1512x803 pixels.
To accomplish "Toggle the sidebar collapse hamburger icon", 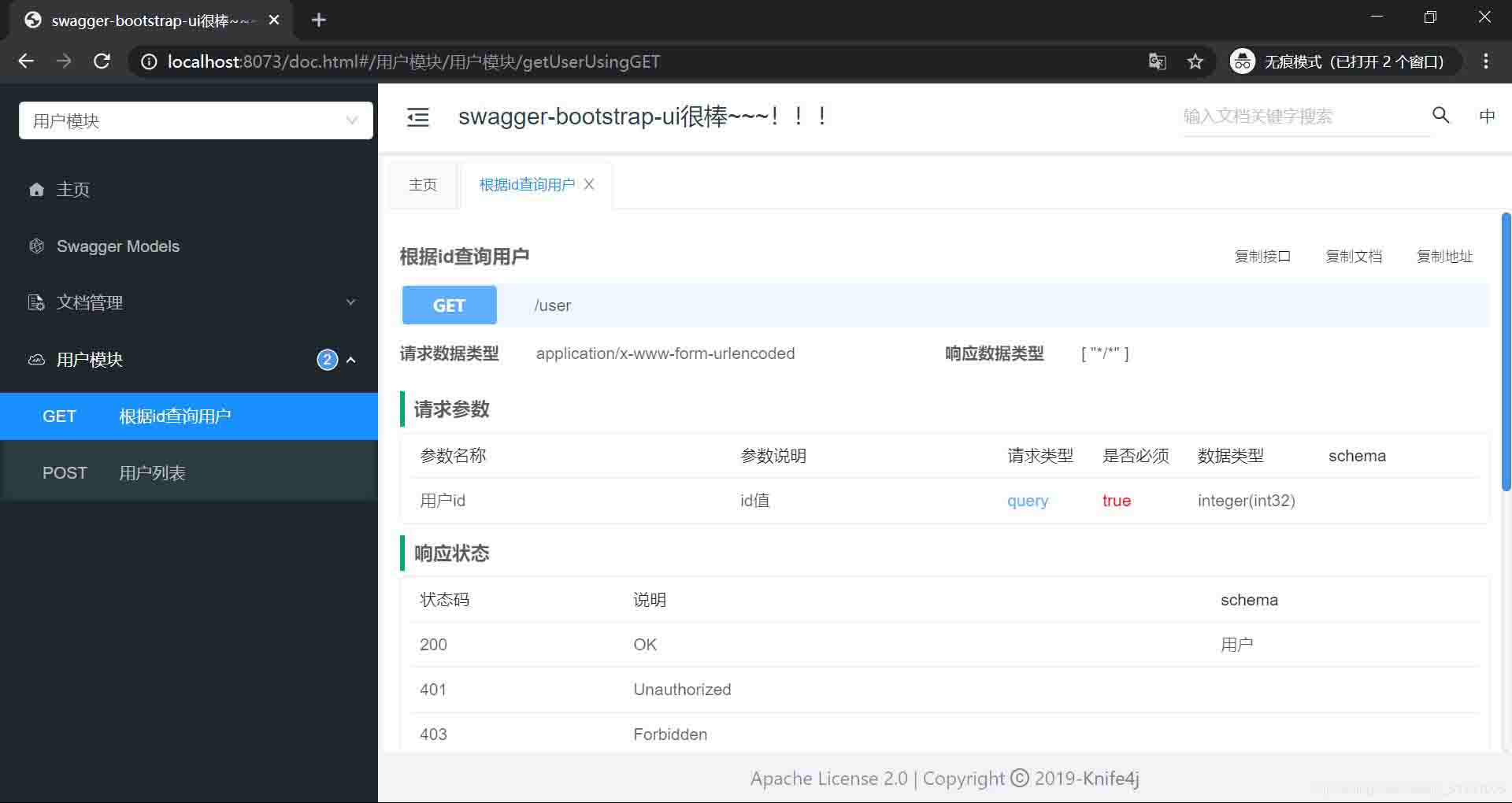I will (x=418, y=117).
